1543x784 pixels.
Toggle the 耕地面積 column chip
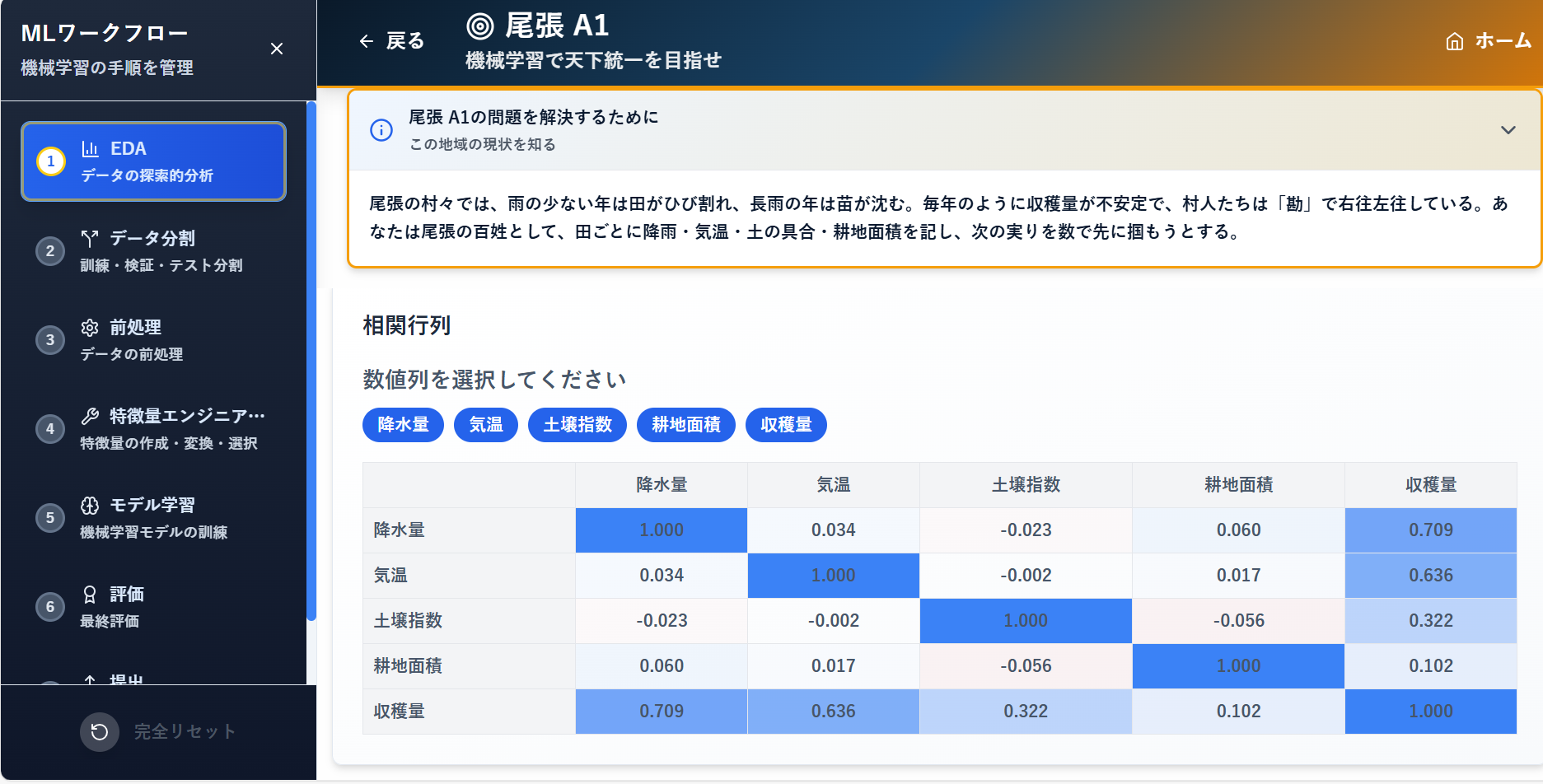pyautogui.click(x=685, y=425)
